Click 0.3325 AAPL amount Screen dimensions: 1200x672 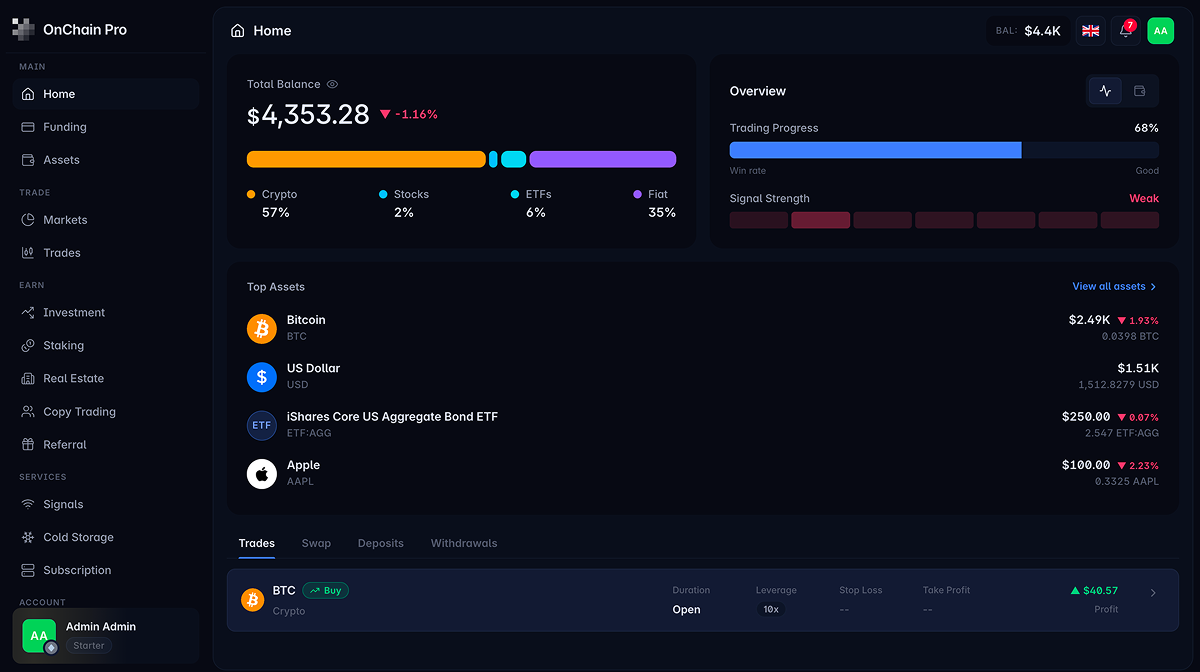(x=1127, y=482)
